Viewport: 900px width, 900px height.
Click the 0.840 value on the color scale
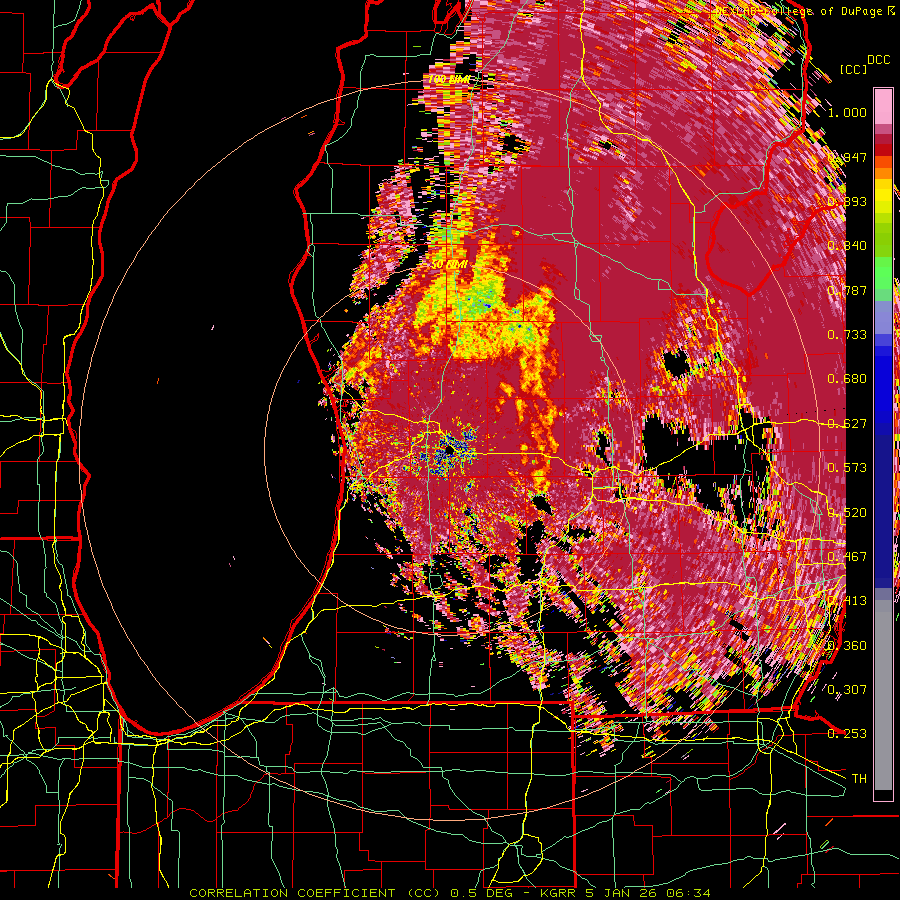pyautogui.click(x=847, y=246)
